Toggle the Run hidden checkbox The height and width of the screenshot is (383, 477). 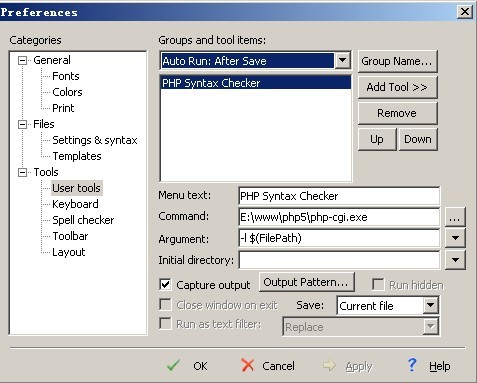[378, 284]
